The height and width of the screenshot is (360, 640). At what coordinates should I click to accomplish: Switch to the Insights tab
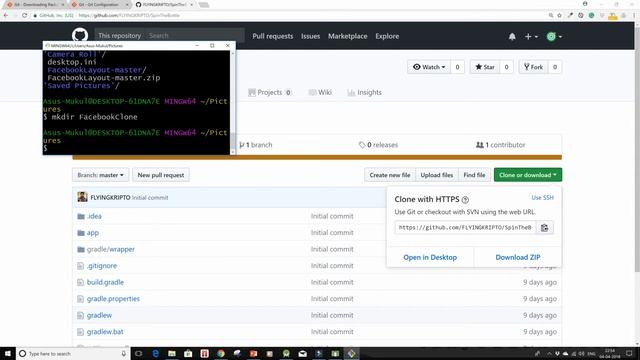[364, 93]
